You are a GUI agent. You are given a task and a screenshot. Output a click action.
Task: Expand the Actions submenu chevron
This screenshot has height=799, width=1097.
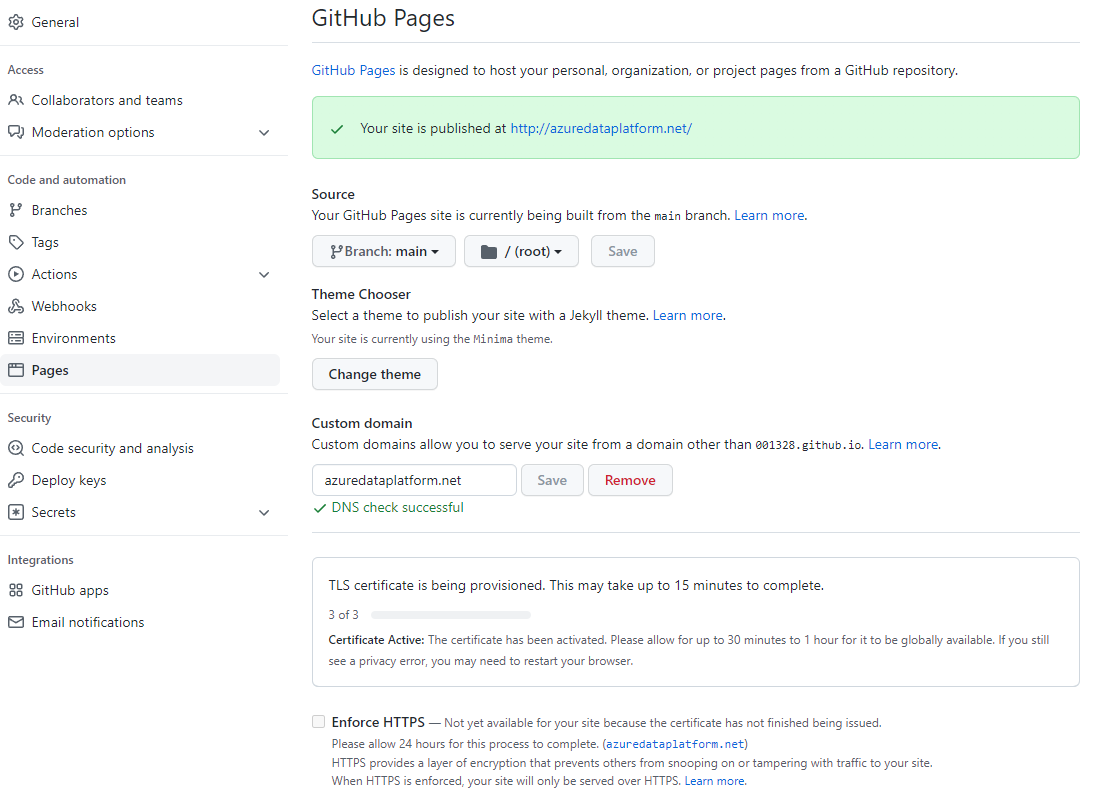[264, 274]
